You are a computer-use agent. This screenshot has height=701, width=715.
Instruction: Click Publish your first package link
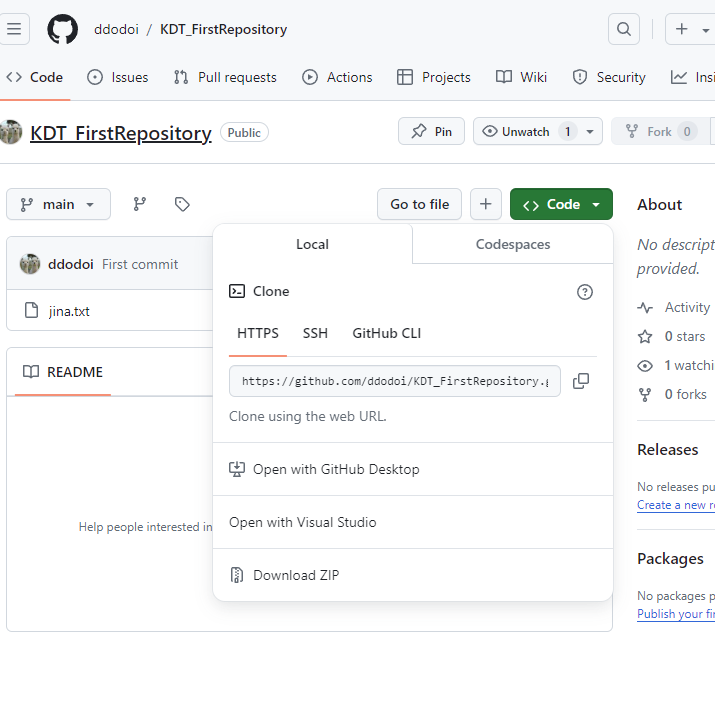pyautogui.click(x=676, y=614)
